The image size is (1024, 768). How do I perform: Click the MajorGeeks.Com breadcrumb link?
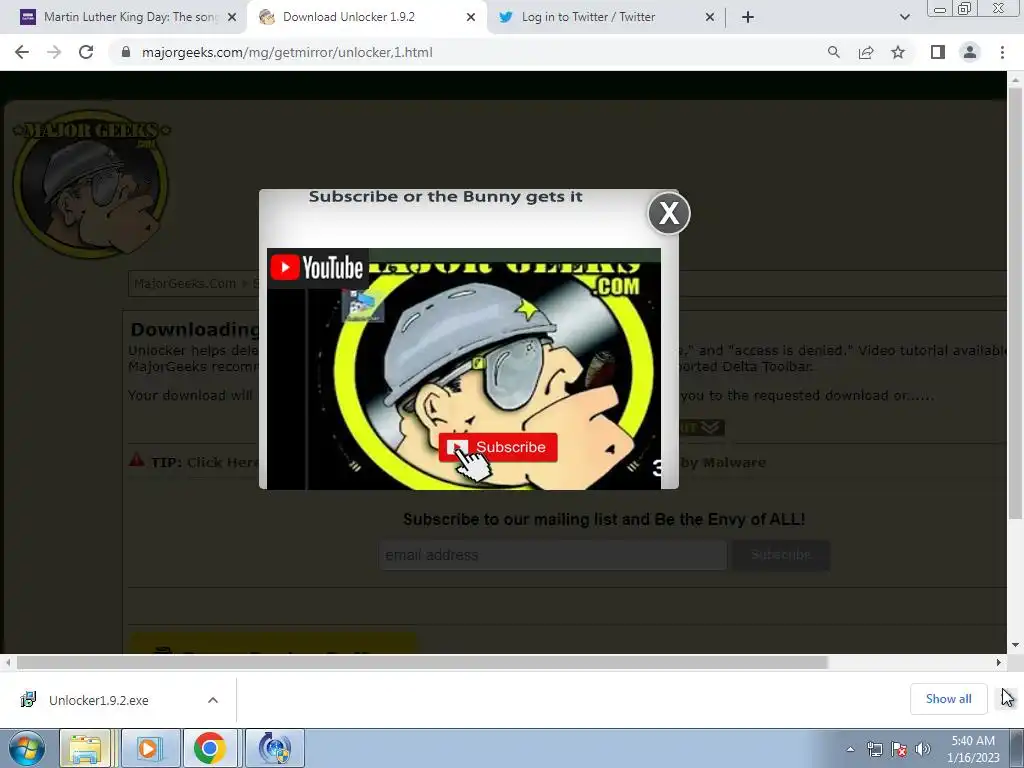185,283
